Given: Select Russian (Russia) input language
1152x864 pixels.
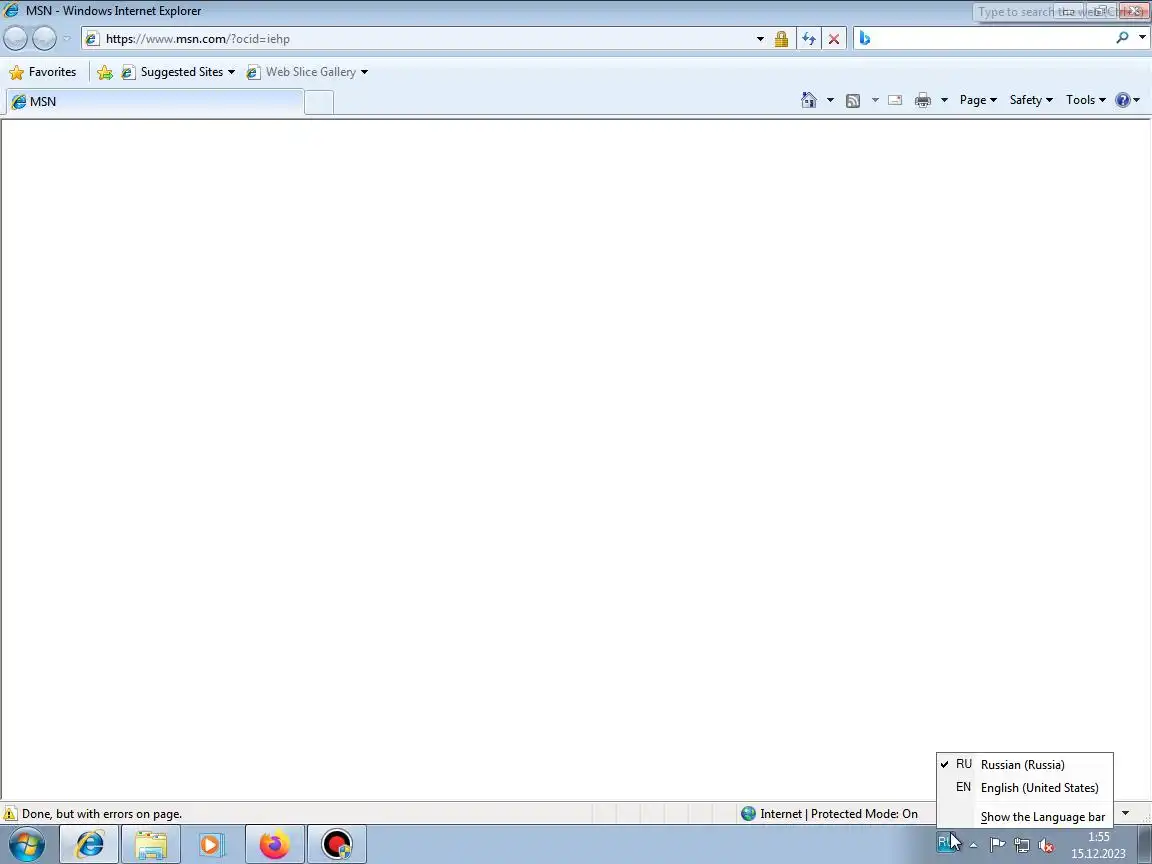Looking at the screenshot, I should click(1025, 765).
